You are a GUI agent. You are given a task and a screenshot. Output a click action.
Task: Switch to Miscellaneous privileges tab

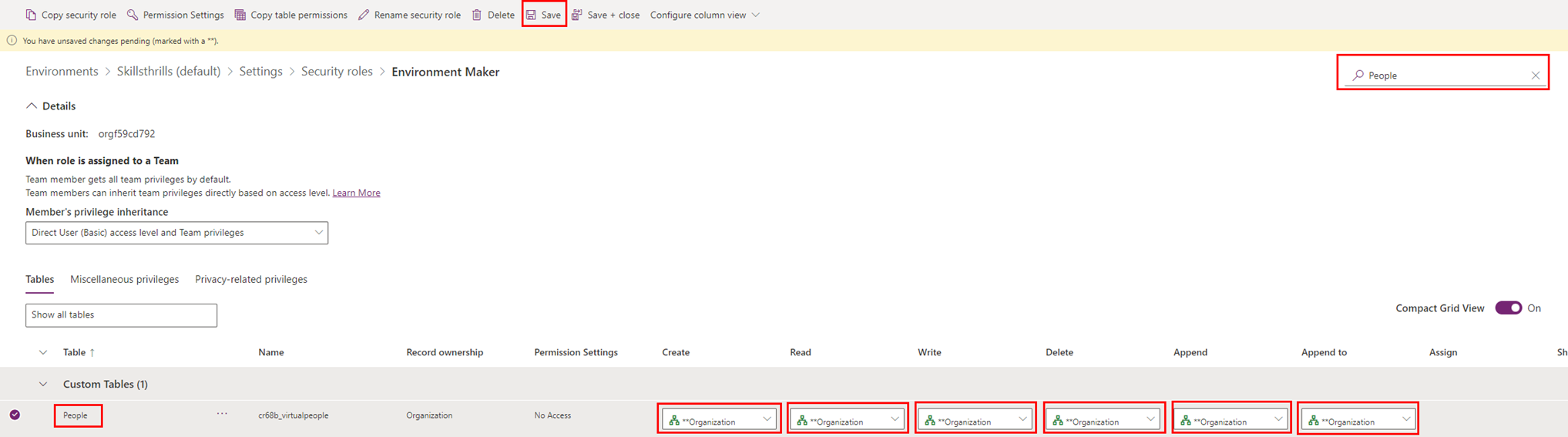pos(124,279)
